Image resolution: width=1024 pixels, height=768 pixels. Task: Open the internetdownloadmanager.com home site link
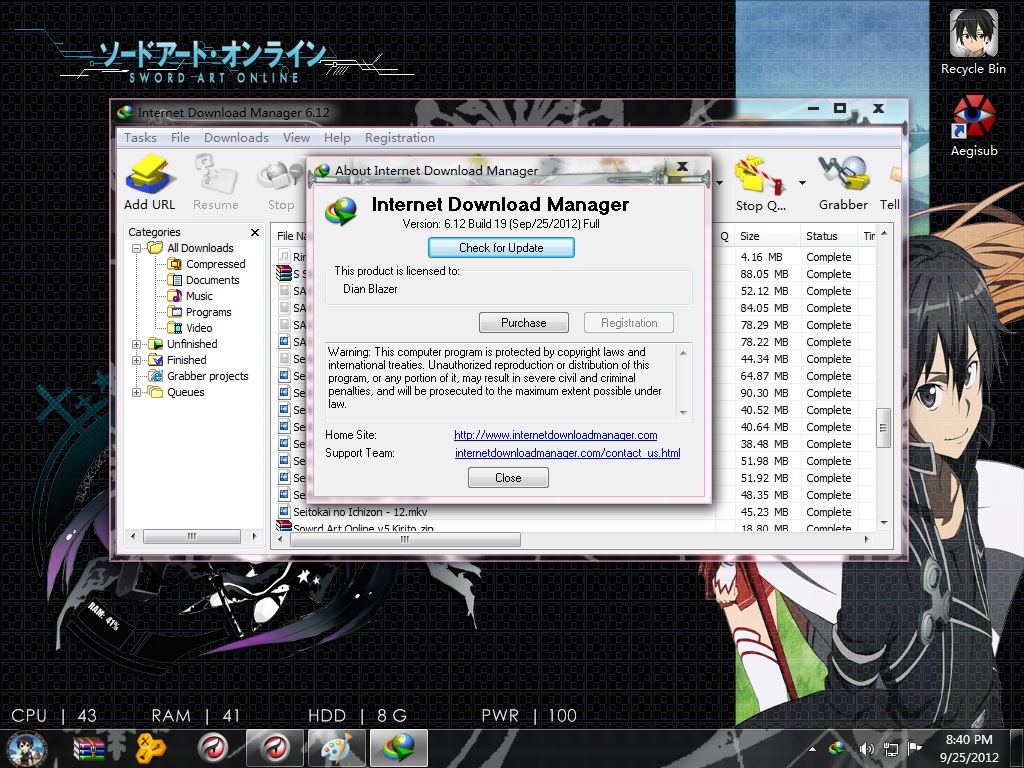(556, 435)
